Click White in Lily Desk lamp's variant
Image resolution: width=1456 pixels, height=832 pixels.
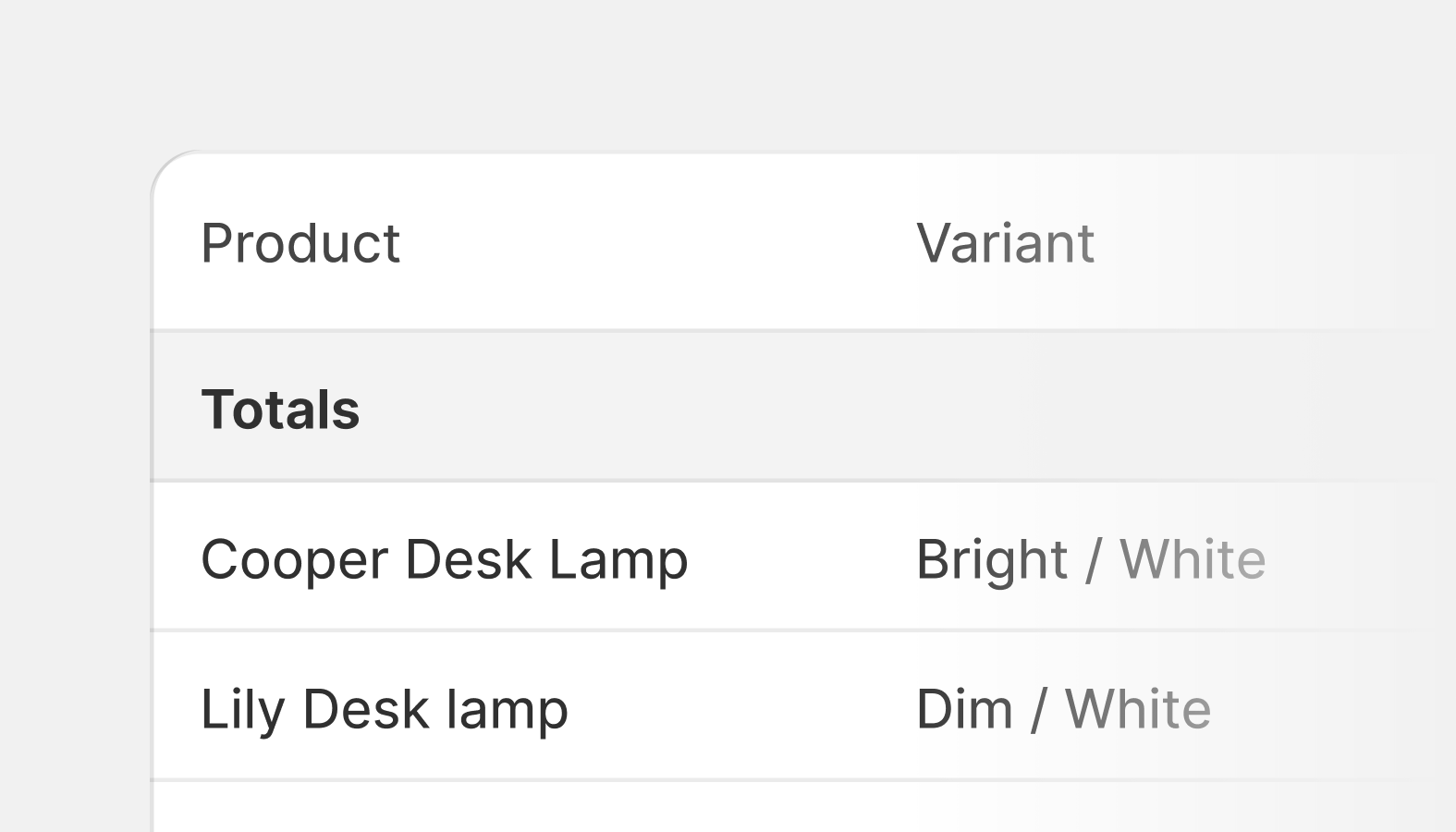click(1138, 710)
